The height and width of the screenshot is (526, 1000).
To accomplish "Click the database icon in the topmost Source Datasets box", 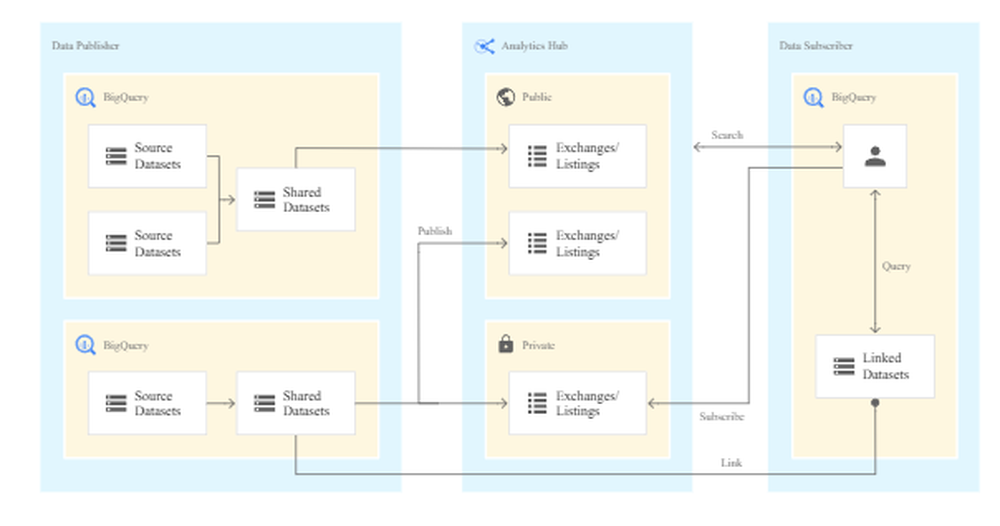I will coord(116,156).
